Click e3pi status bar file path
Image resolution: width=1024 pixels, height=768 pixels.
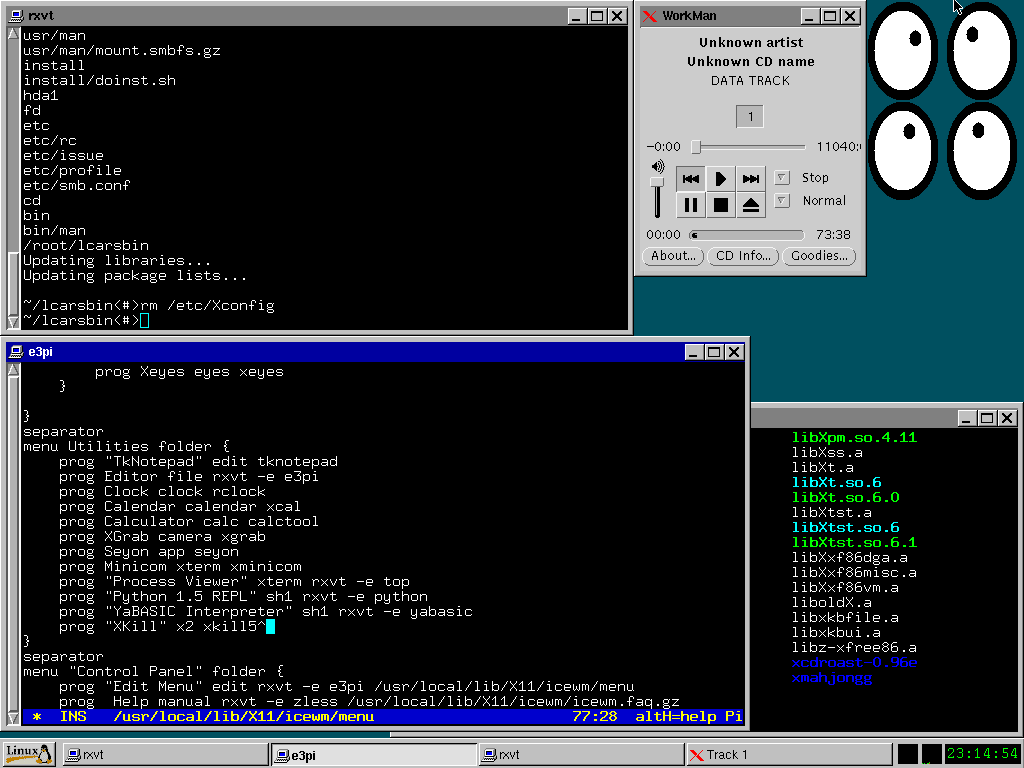point(244,716)
